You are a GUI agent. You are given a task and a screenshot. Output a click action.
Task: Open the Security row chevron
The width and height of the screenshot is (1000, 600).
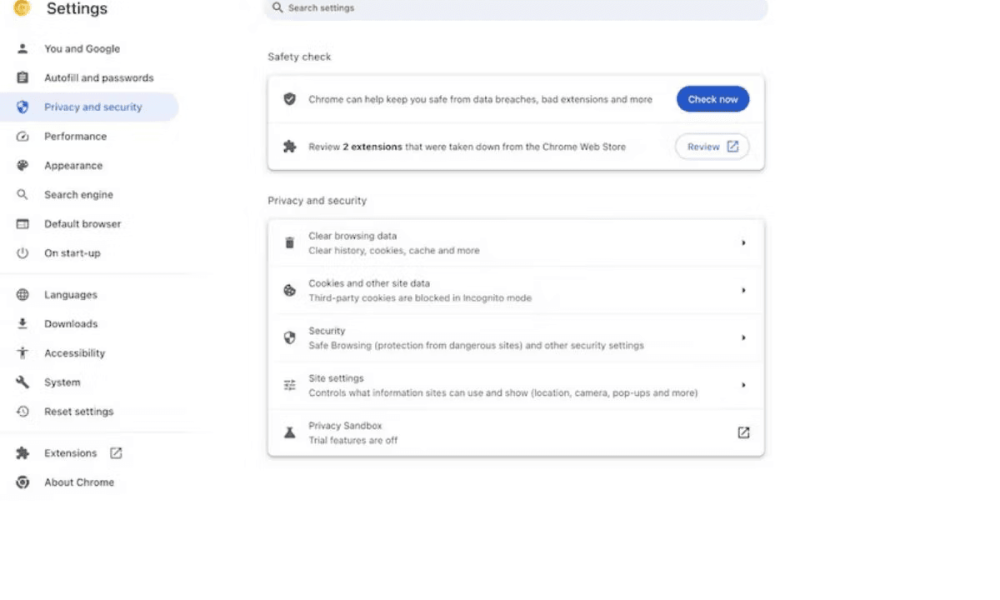(744, 338)
